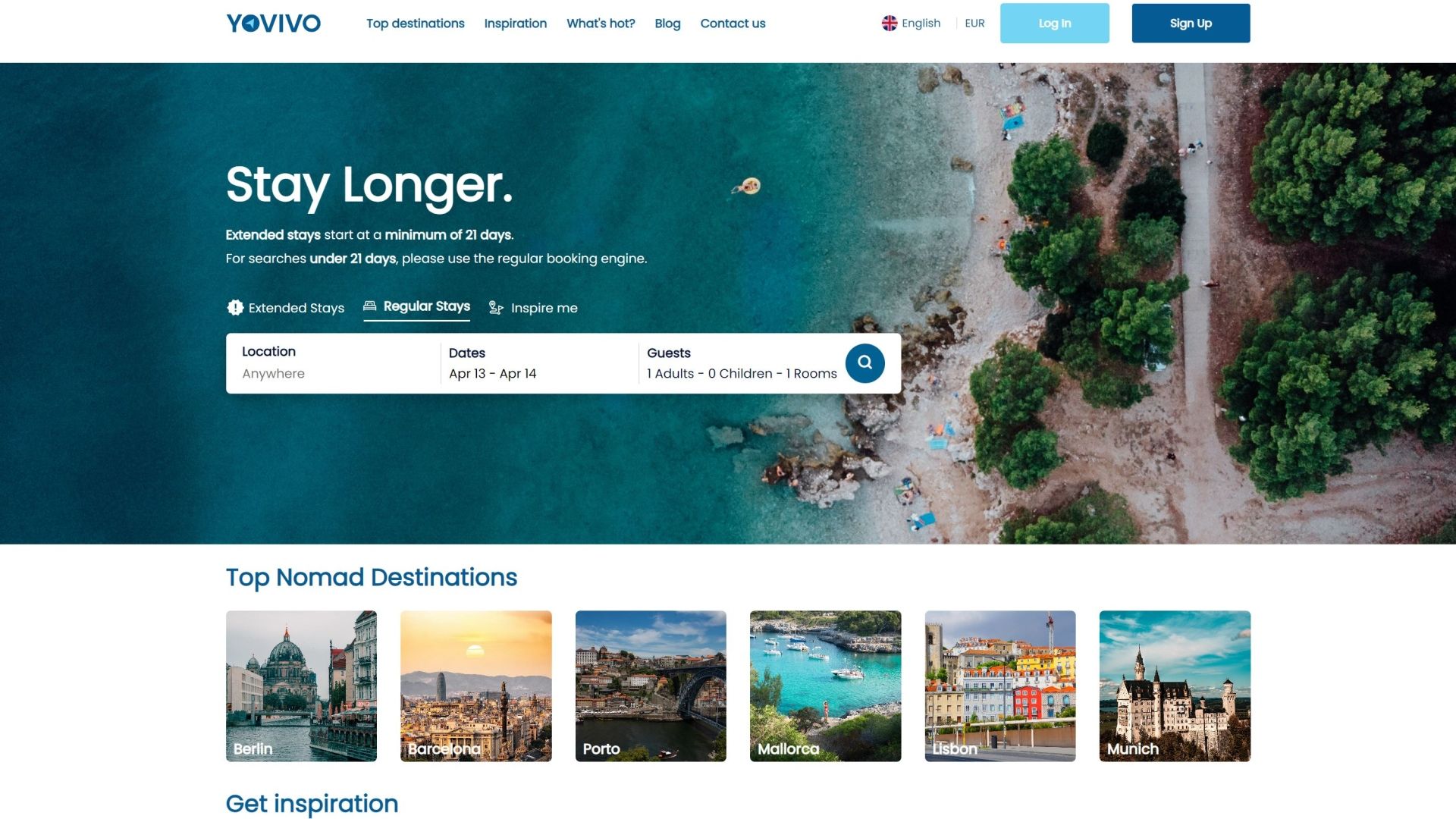
Task: Click the search magnifier icon
Action: point(864,362)
